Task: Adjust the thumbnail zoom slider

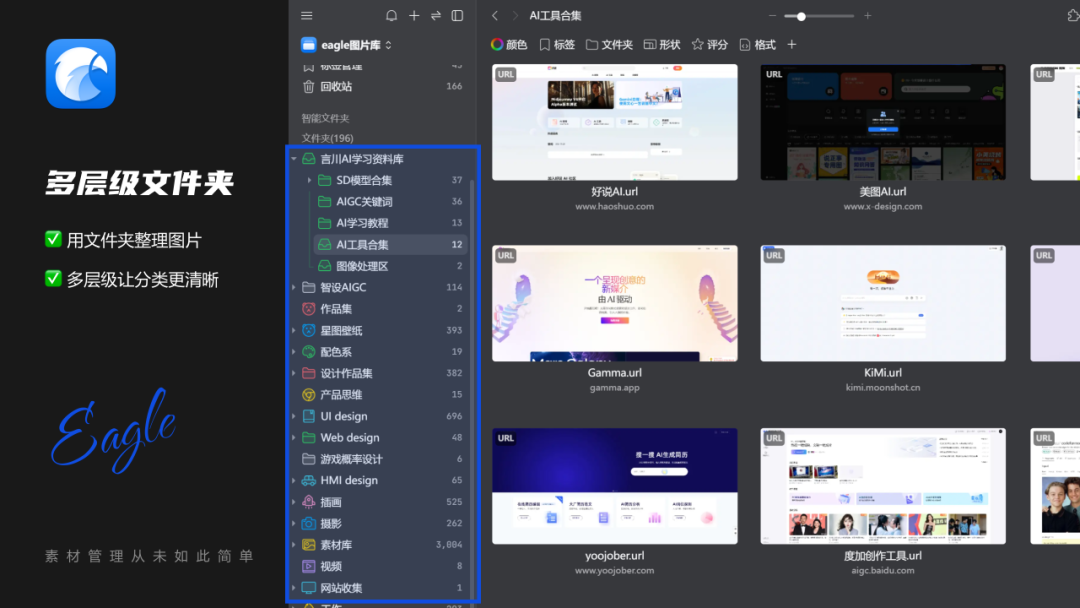Action: [x=819, y=16]
